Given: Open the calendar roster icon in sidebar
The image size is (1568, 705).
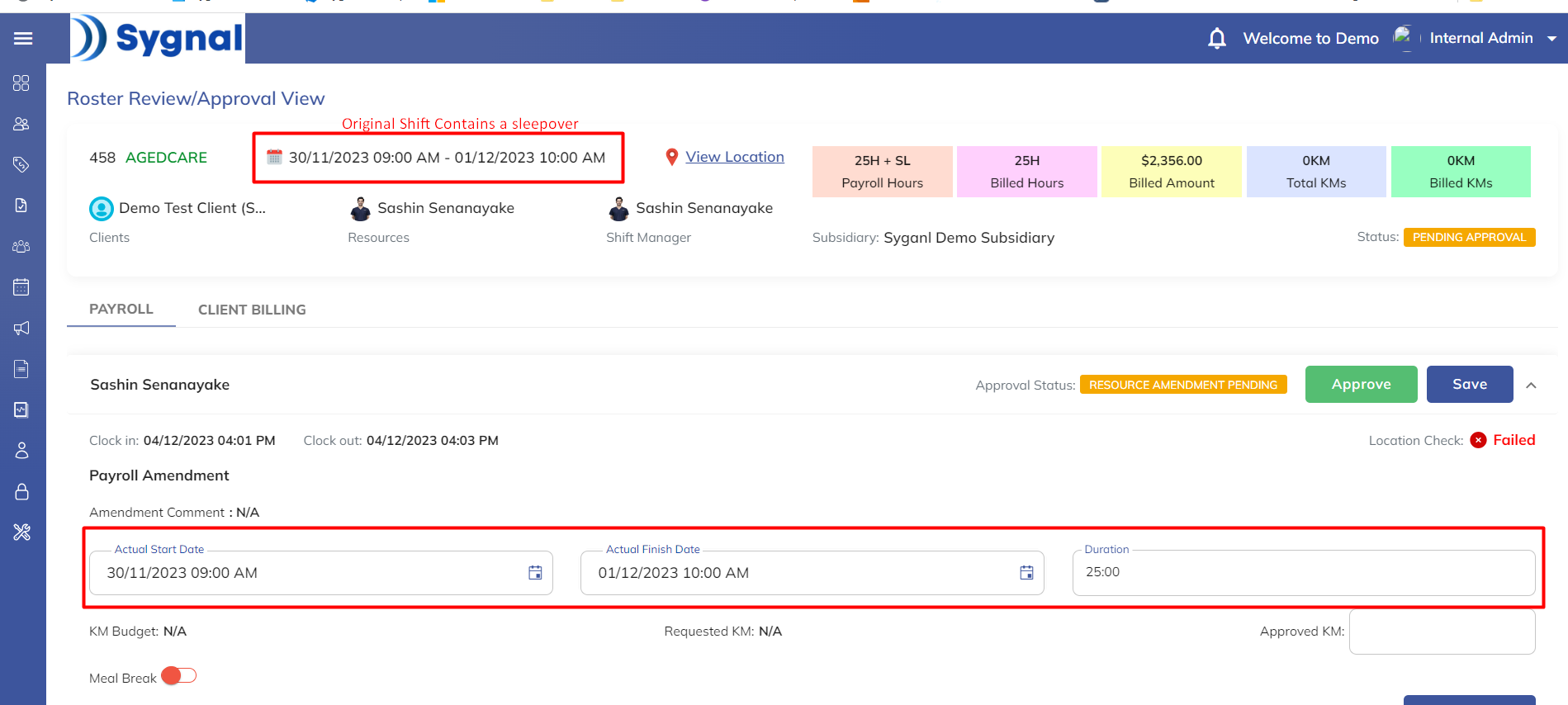Looking at the screenshot, I should (x=21, y=287).
